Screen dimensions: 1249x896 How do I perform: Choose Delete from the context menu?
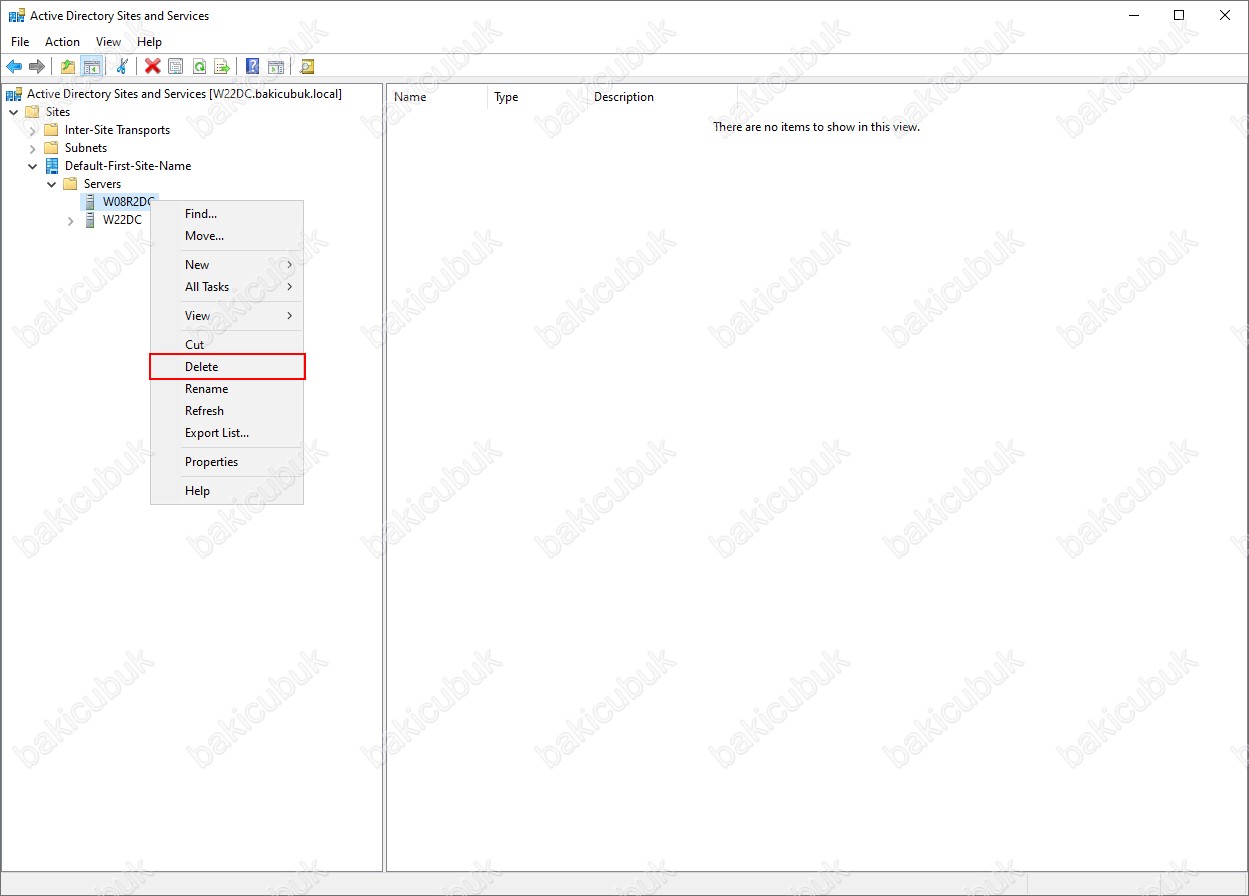coord(227,367)
